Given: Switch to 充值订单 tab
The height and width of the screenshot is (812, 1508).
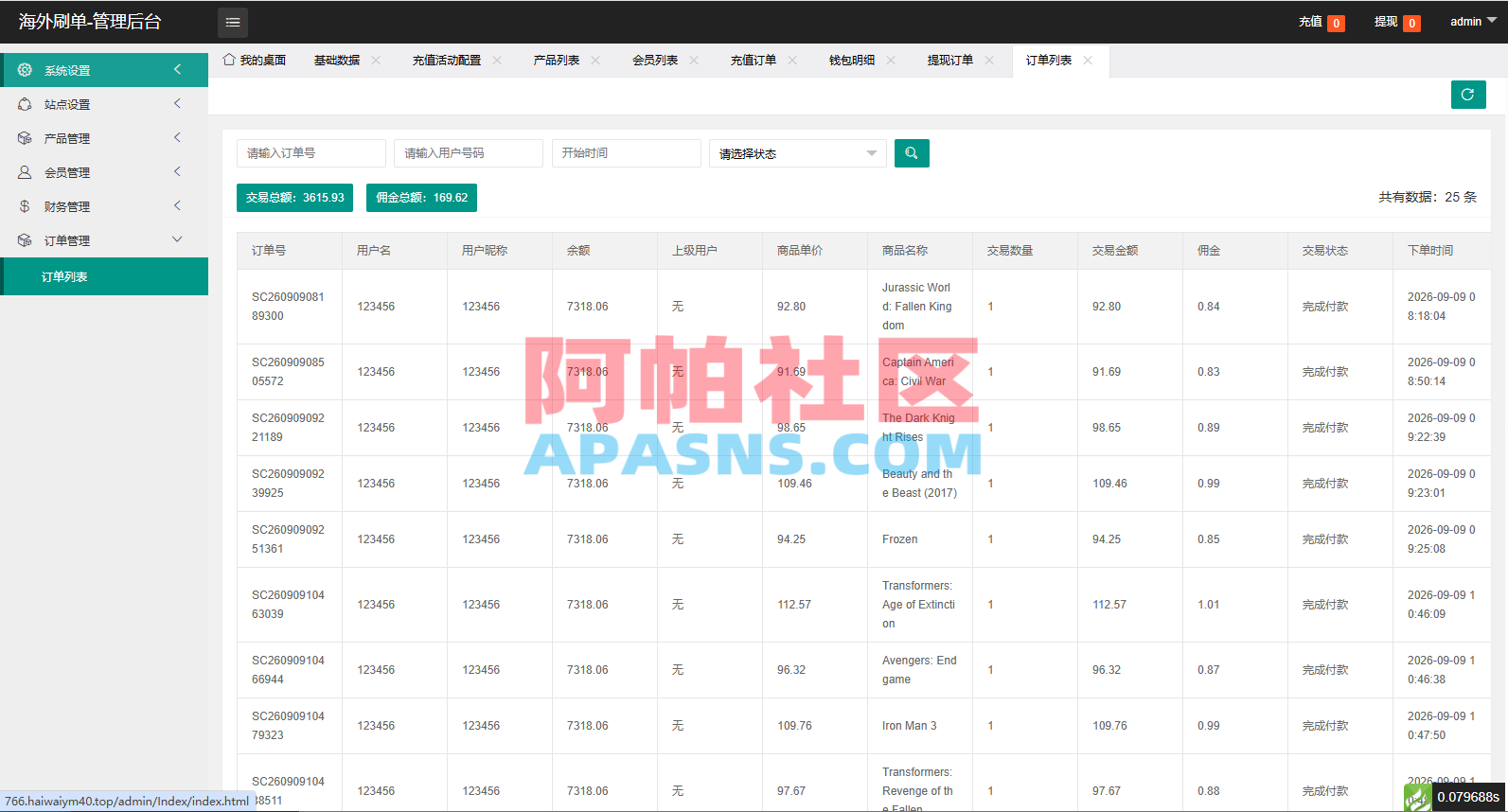Looking at the screenshot, I should (754, 60).
